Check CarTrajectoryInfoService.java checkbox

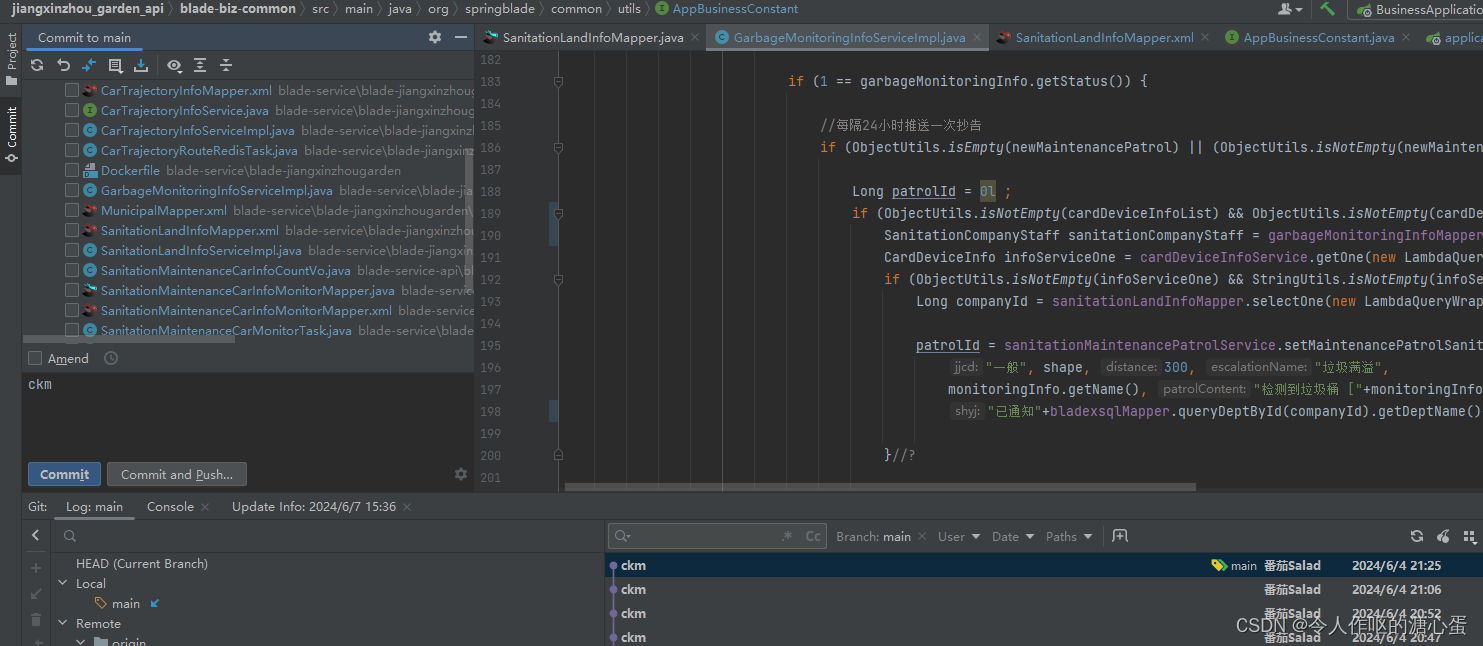point(72,110)
